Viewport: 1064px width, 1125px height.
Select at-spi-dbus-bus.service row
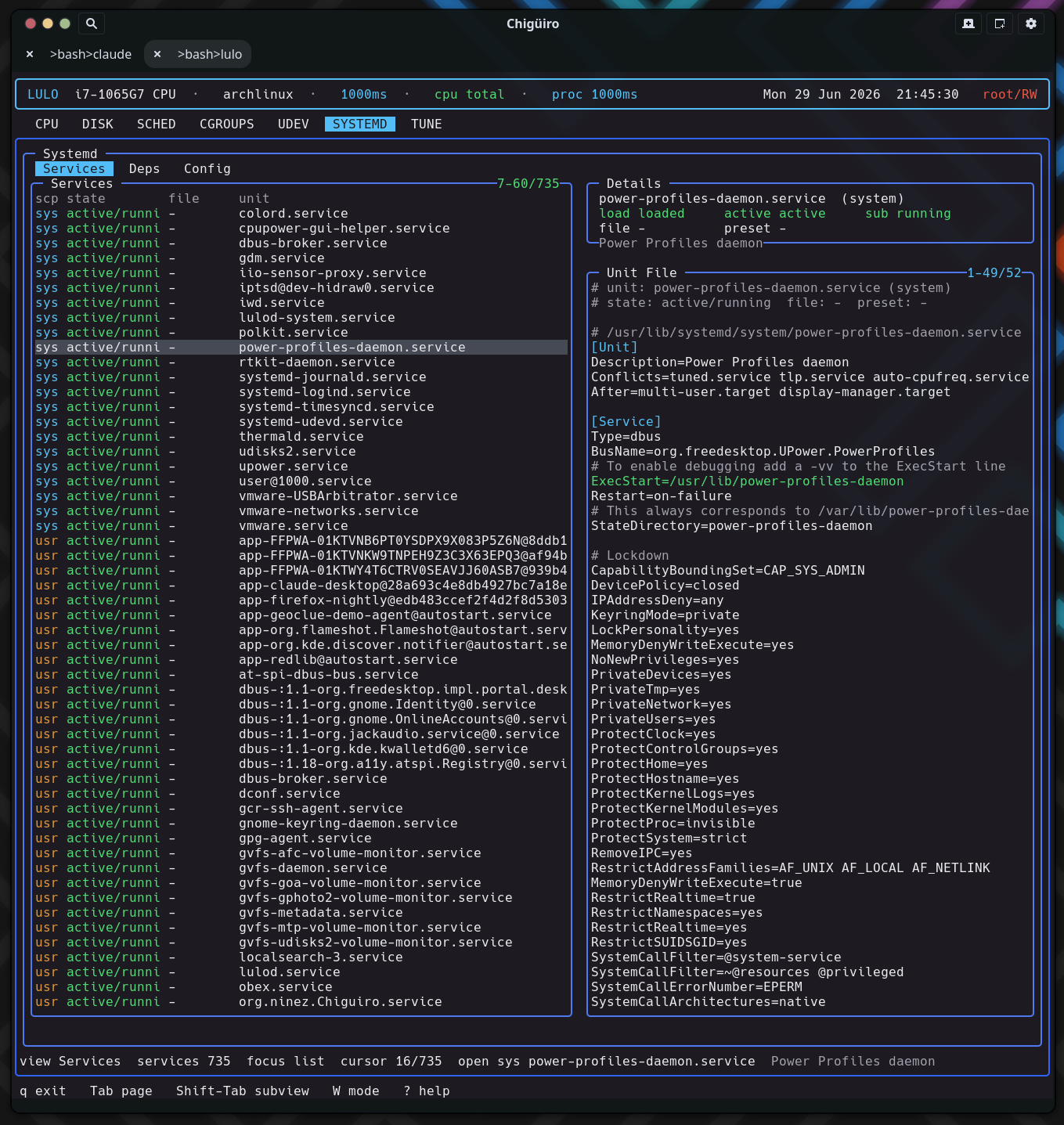click(x=301, y=674)
